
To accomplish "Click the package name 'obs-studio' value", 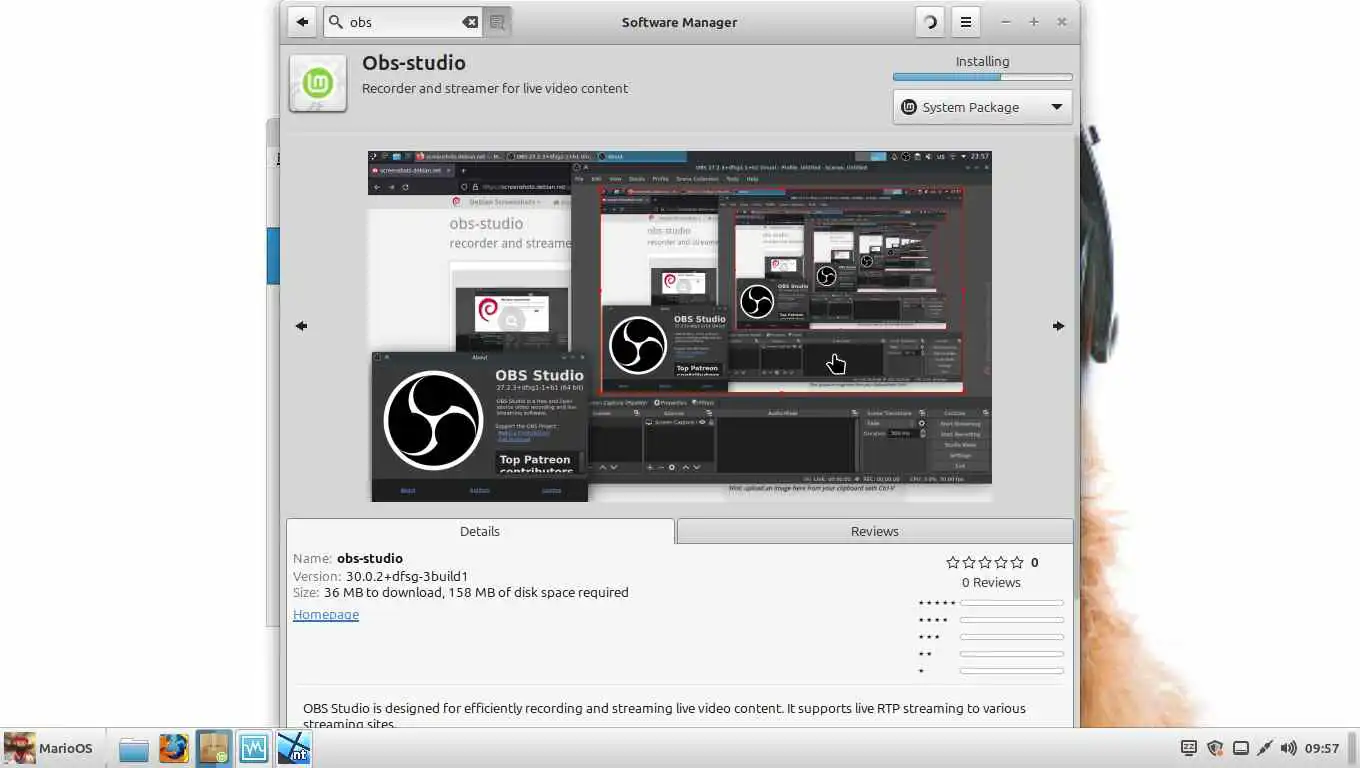I will click(370, 559).
